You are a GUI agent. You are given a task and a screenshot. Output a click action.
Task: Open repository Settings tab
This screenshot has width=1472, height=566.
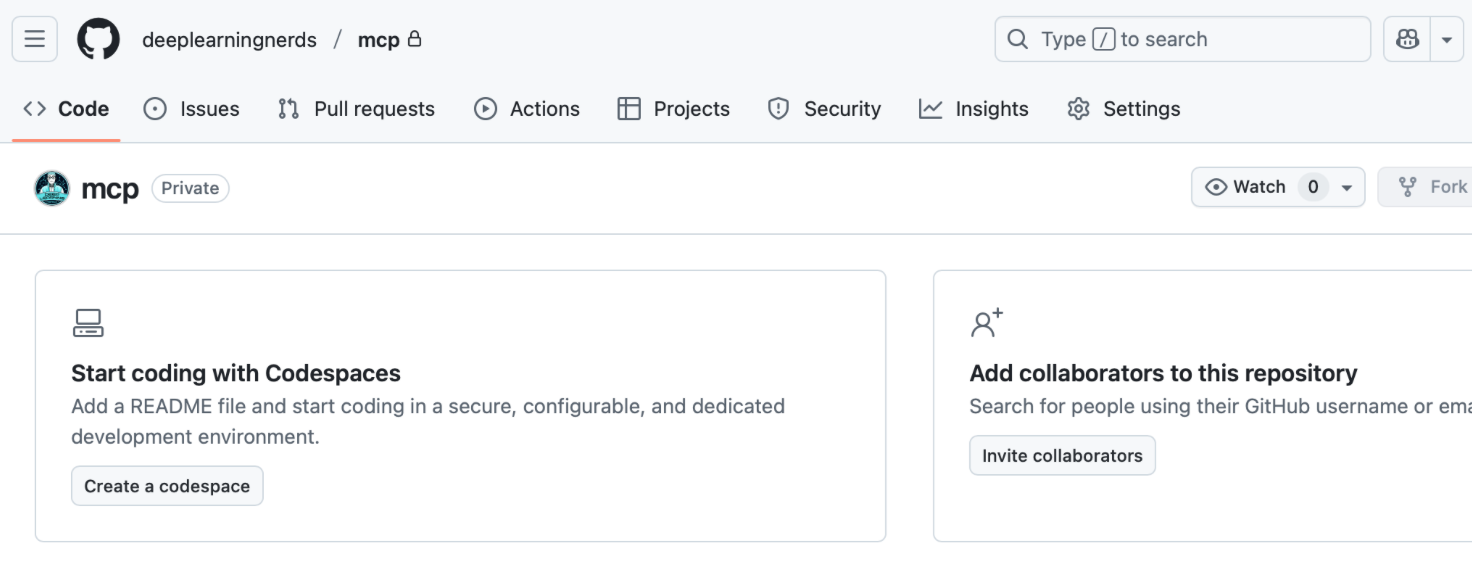click(1124, 109)
